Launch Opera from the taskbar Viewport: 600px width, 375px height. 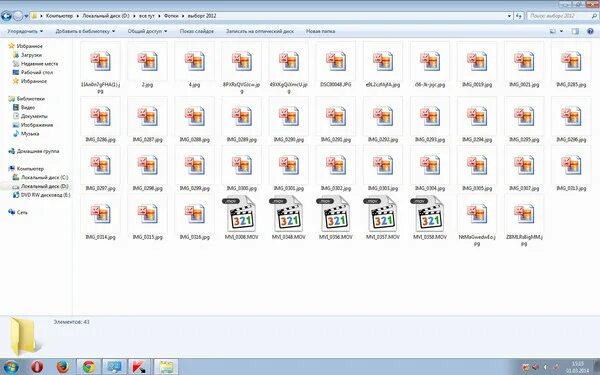click(37, 367)
